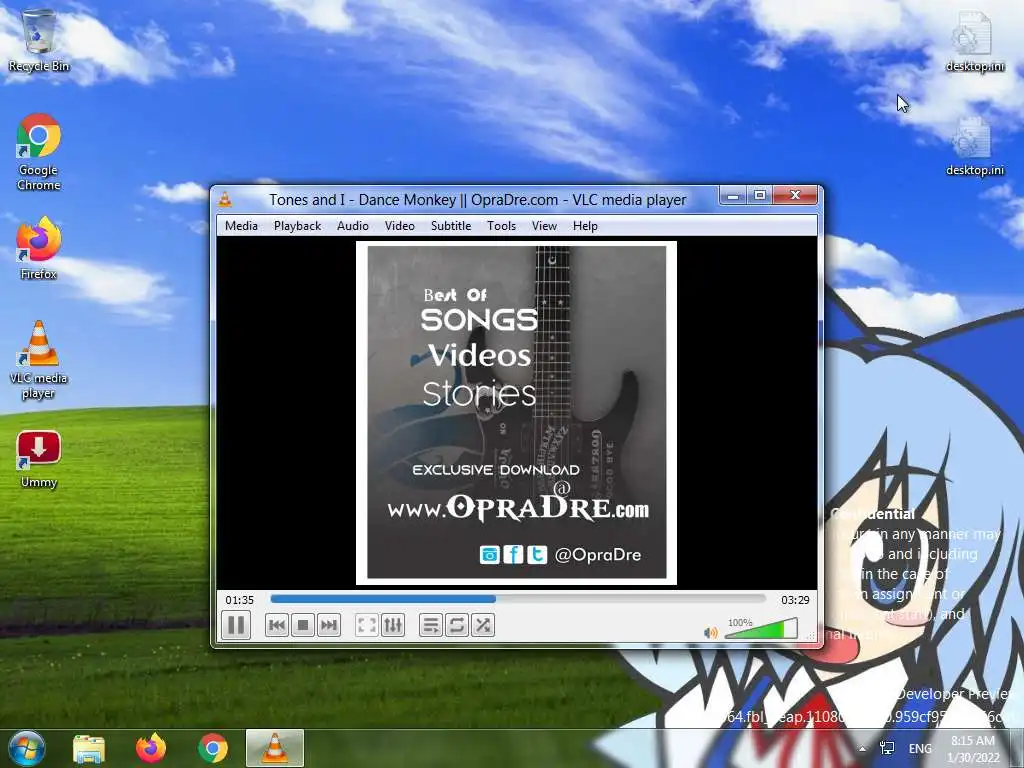Adjust the volume slider at 100%
Viewport: 1024px width, 768px height.
tap(761, 628)
